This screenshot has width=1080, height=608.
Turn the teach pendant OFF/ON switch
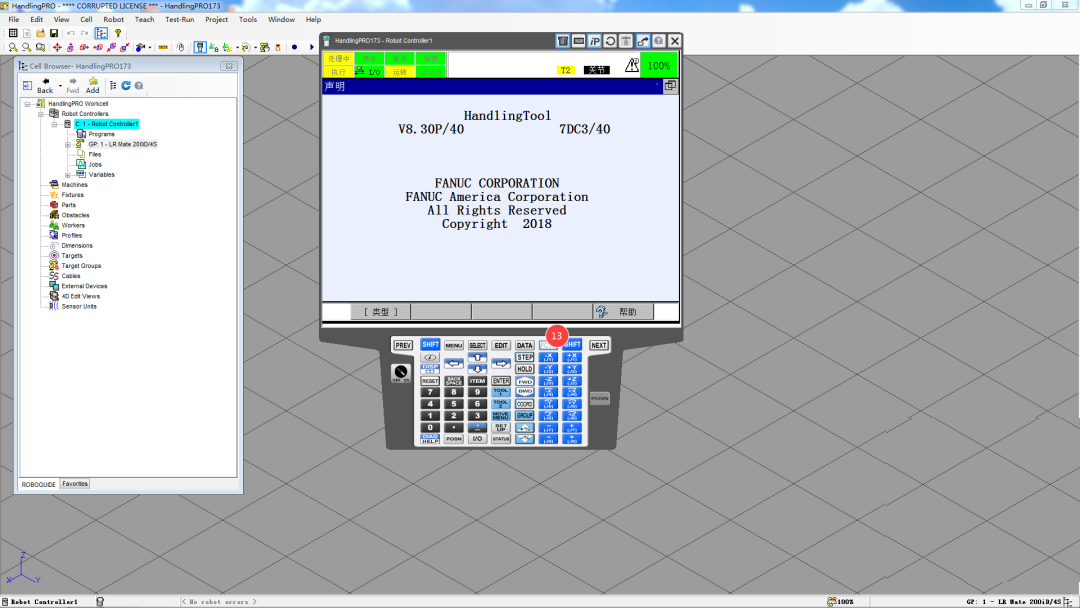click(401, 373)
